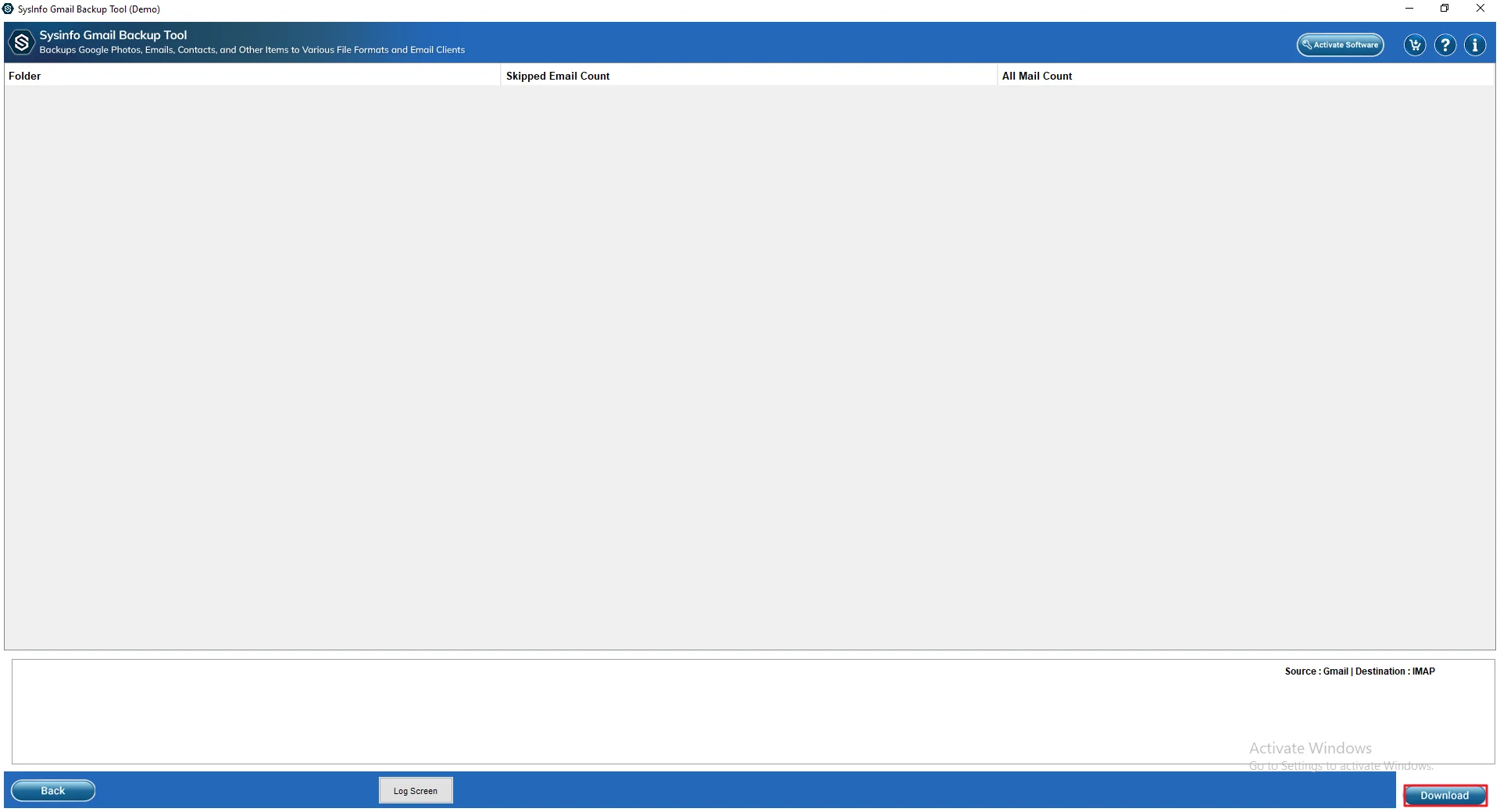
Task: Minimize the Gmail Backup Tool window
Action: (1409, 9)
